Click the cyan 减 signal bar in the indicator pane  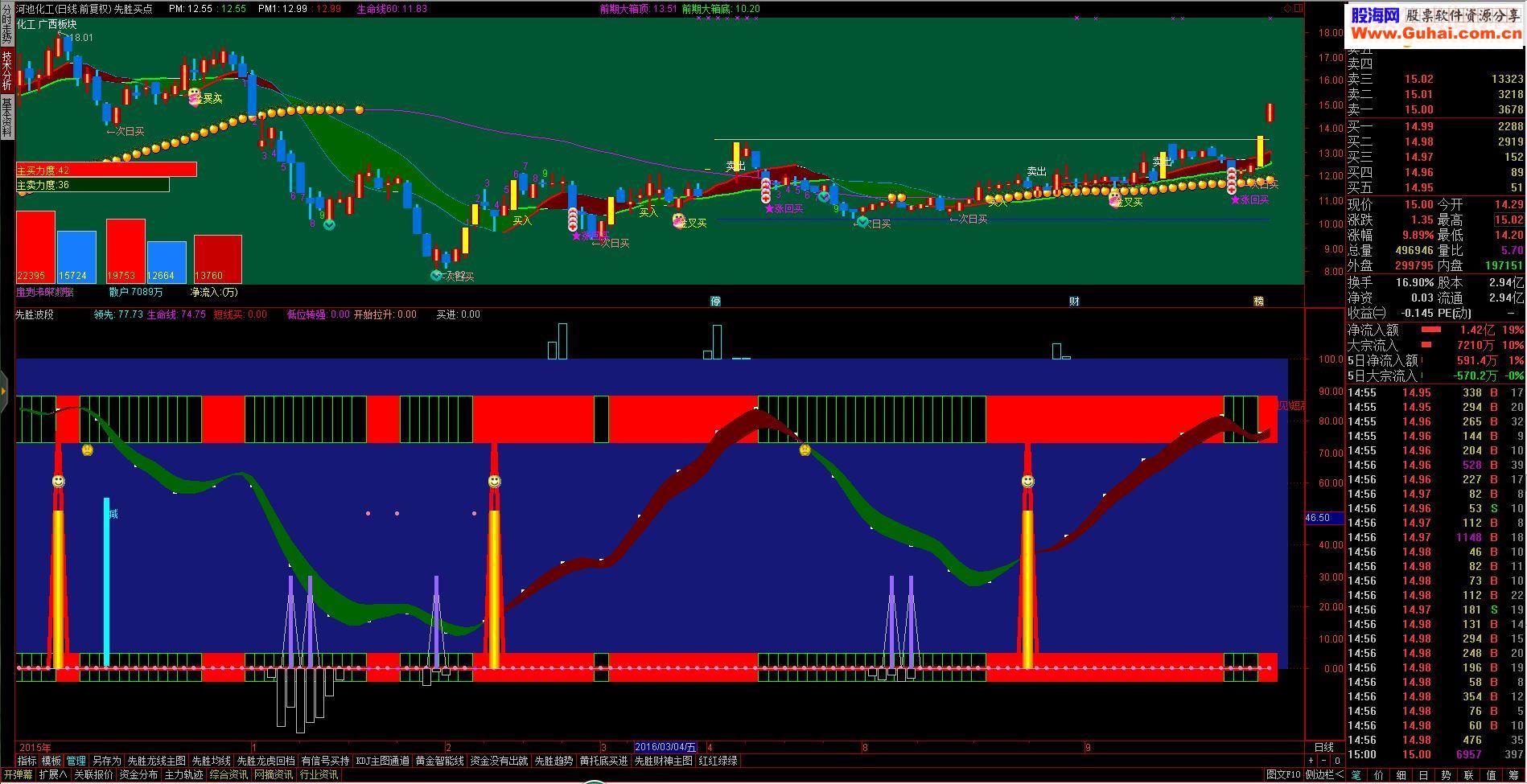(106, 582)
